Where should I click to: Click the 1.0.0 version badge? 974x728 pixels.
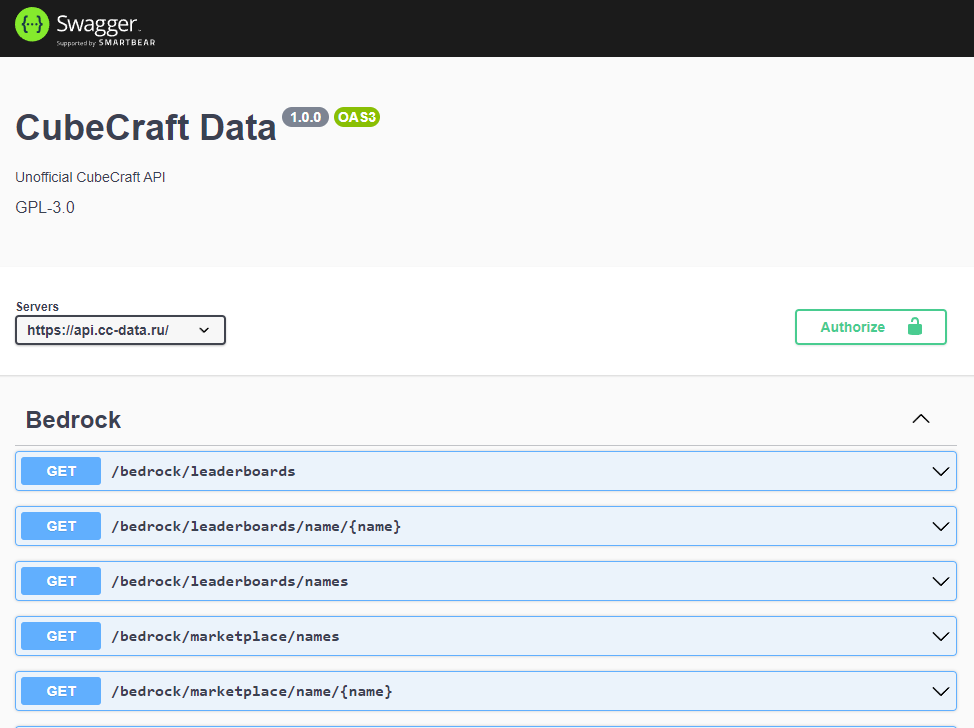pyautogui.click(x=306, y=117)
